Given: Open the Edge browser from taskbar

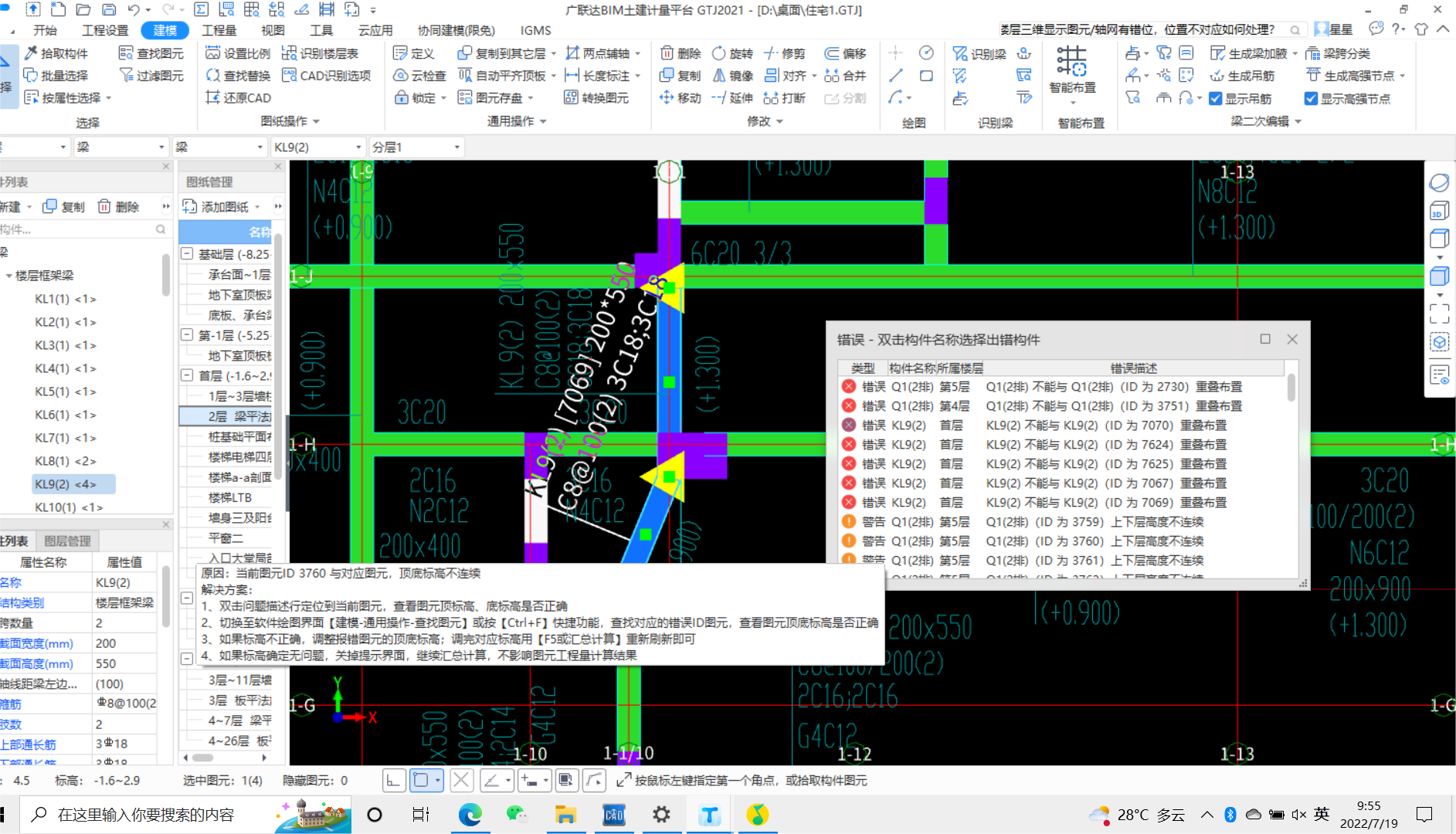Looking at the screenshot, I should point(470,815).
